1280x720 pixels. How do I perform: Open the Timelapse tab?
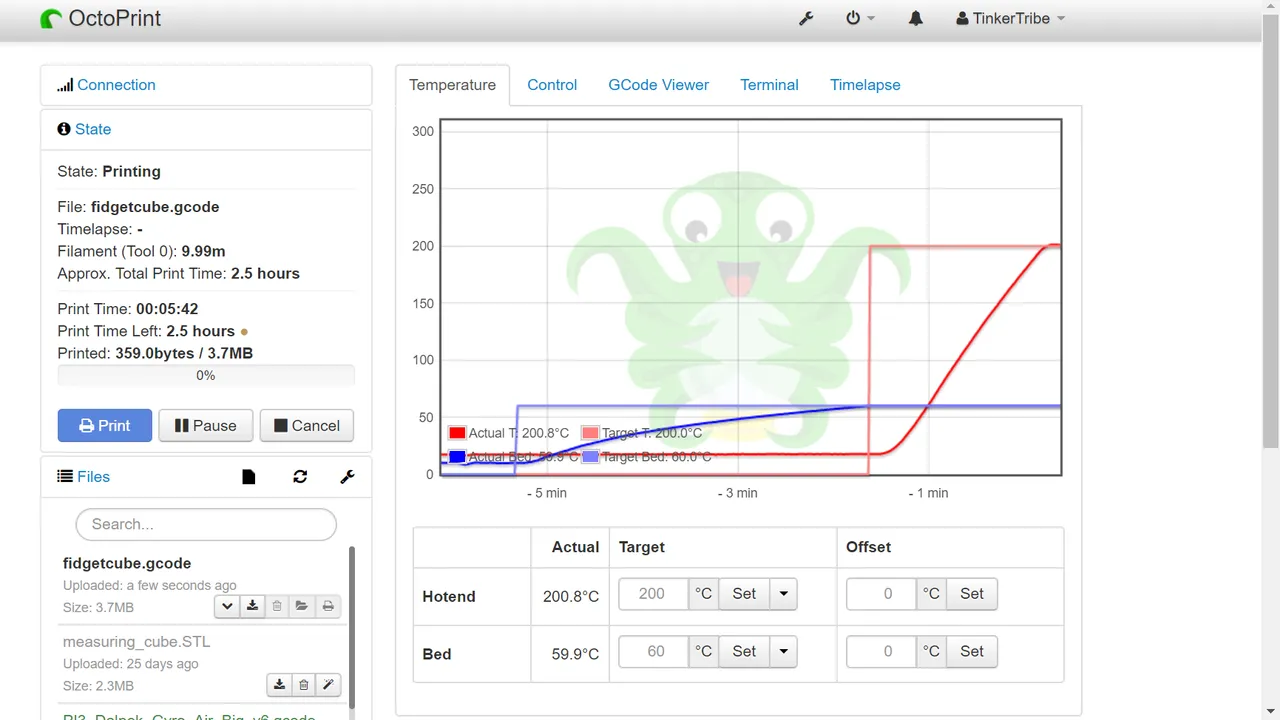click(x=865, y=85)
